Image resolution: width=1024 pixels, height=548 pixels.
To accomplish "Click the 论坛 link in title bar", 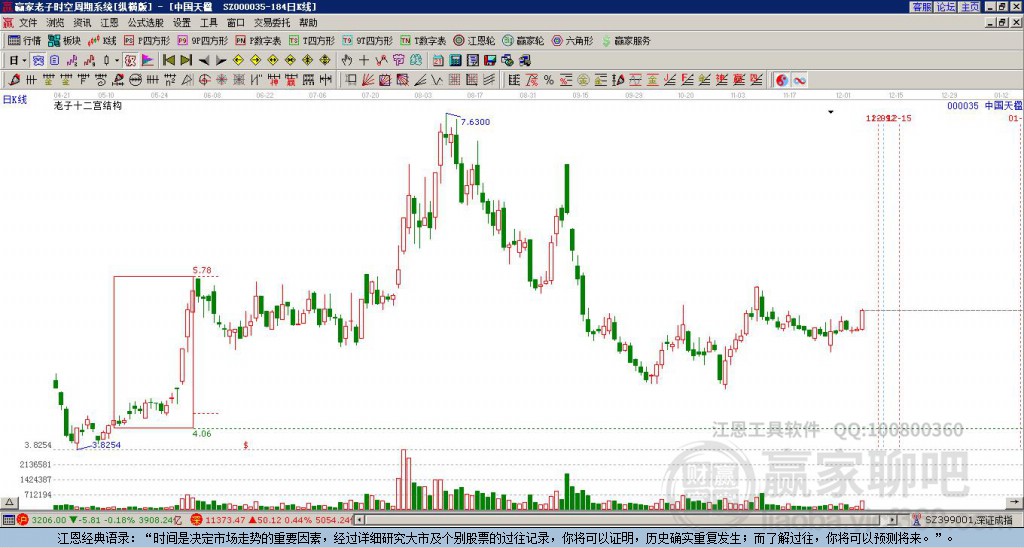I will point(945,7).
